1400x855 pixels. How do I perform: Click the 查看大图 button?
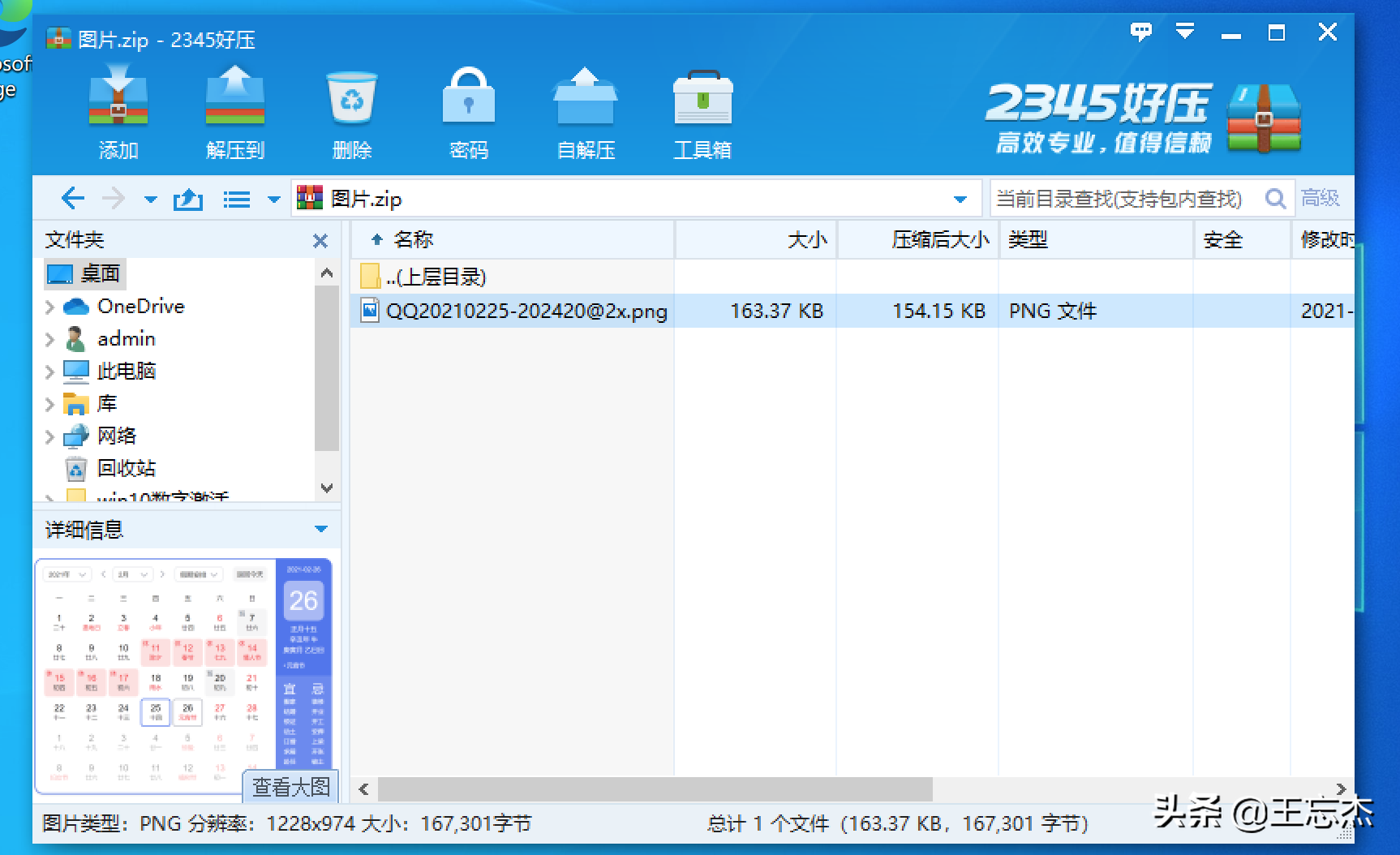click(290, 786)
